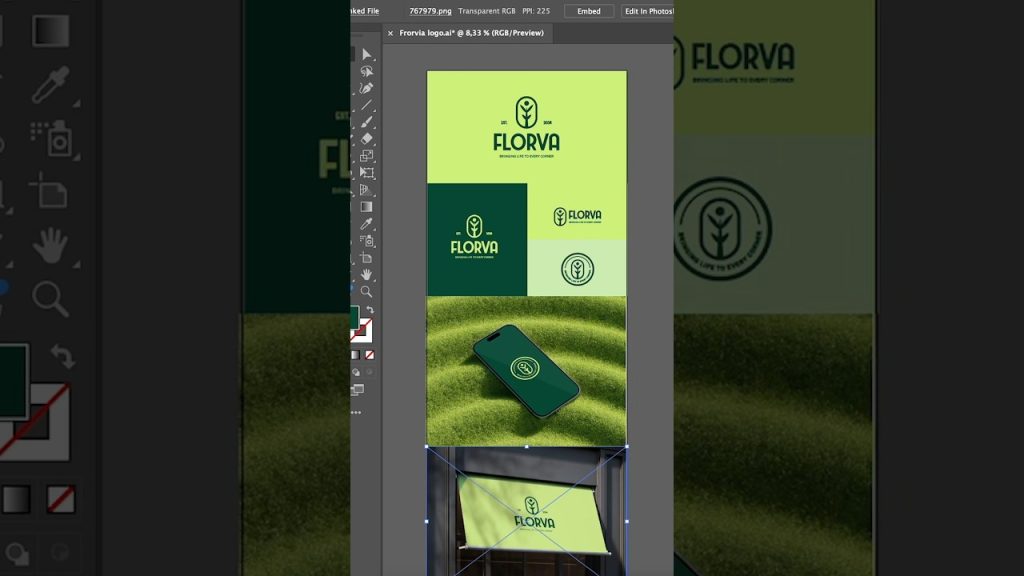Select the Perspective Grid tool
The image size is (1024, 576).
pyautogui.click(x=366, y=190)
